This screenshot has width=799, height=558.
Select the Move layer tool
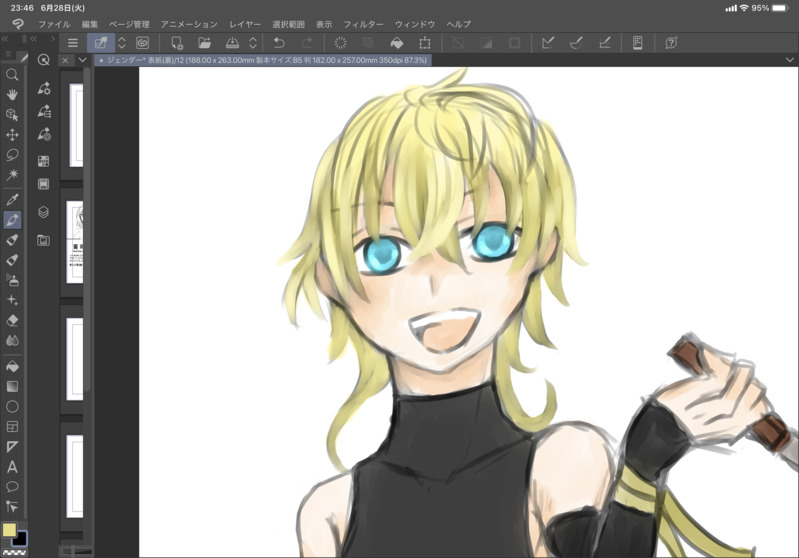coord(12,135)
